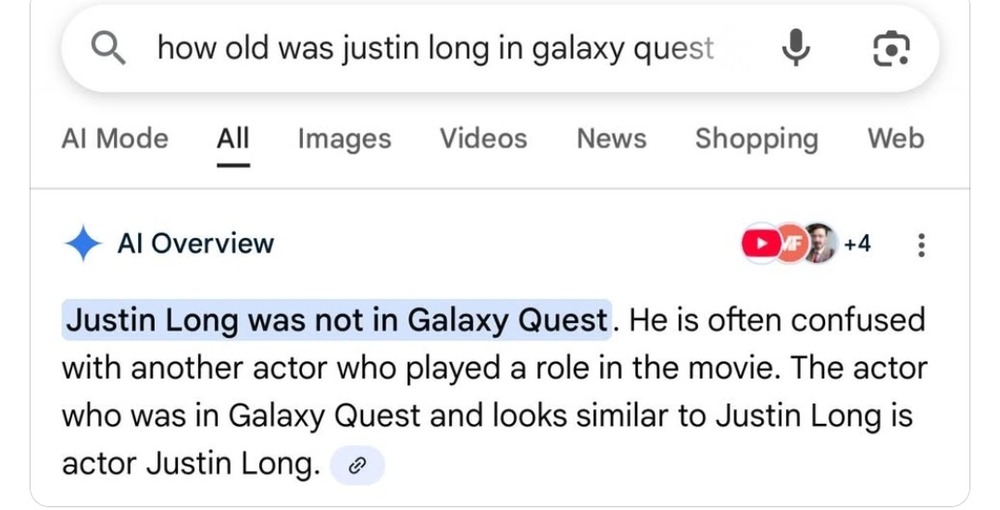Click the AI Overview heading label

click(195, 243)
